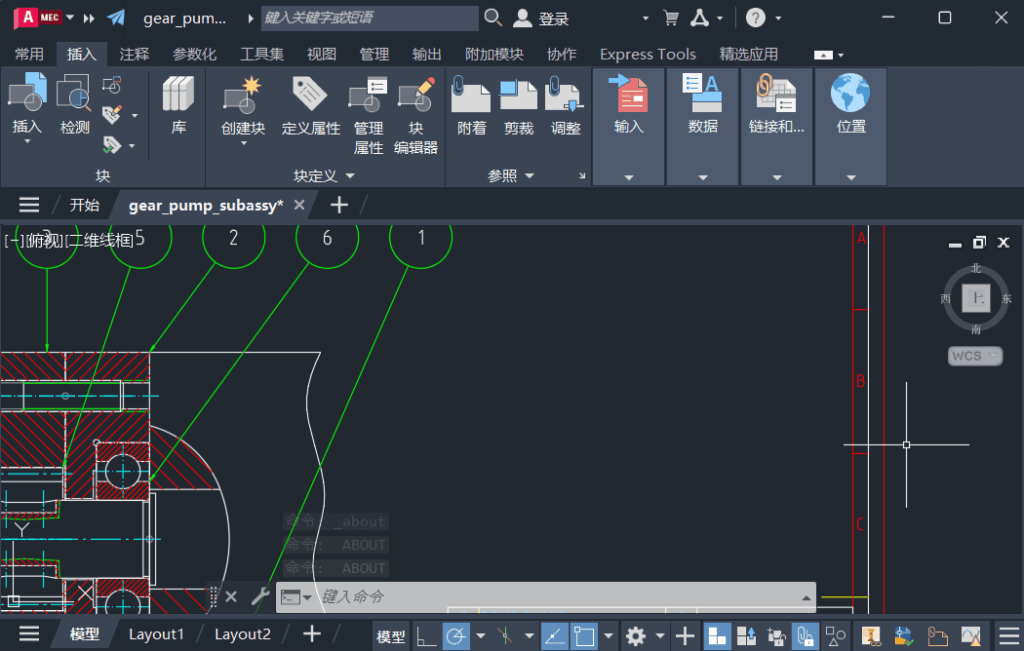Open the Data (数据) panel

point(702,127)
